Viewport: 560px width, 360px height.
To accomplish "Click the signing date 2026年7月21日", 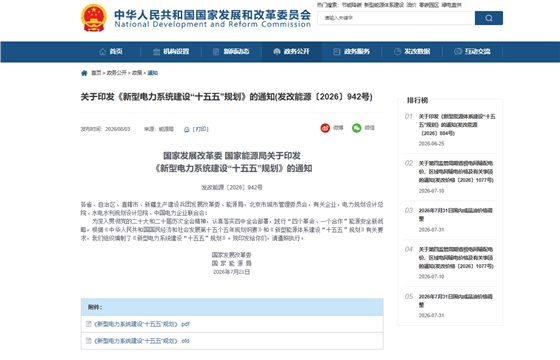I will point(231,272).
